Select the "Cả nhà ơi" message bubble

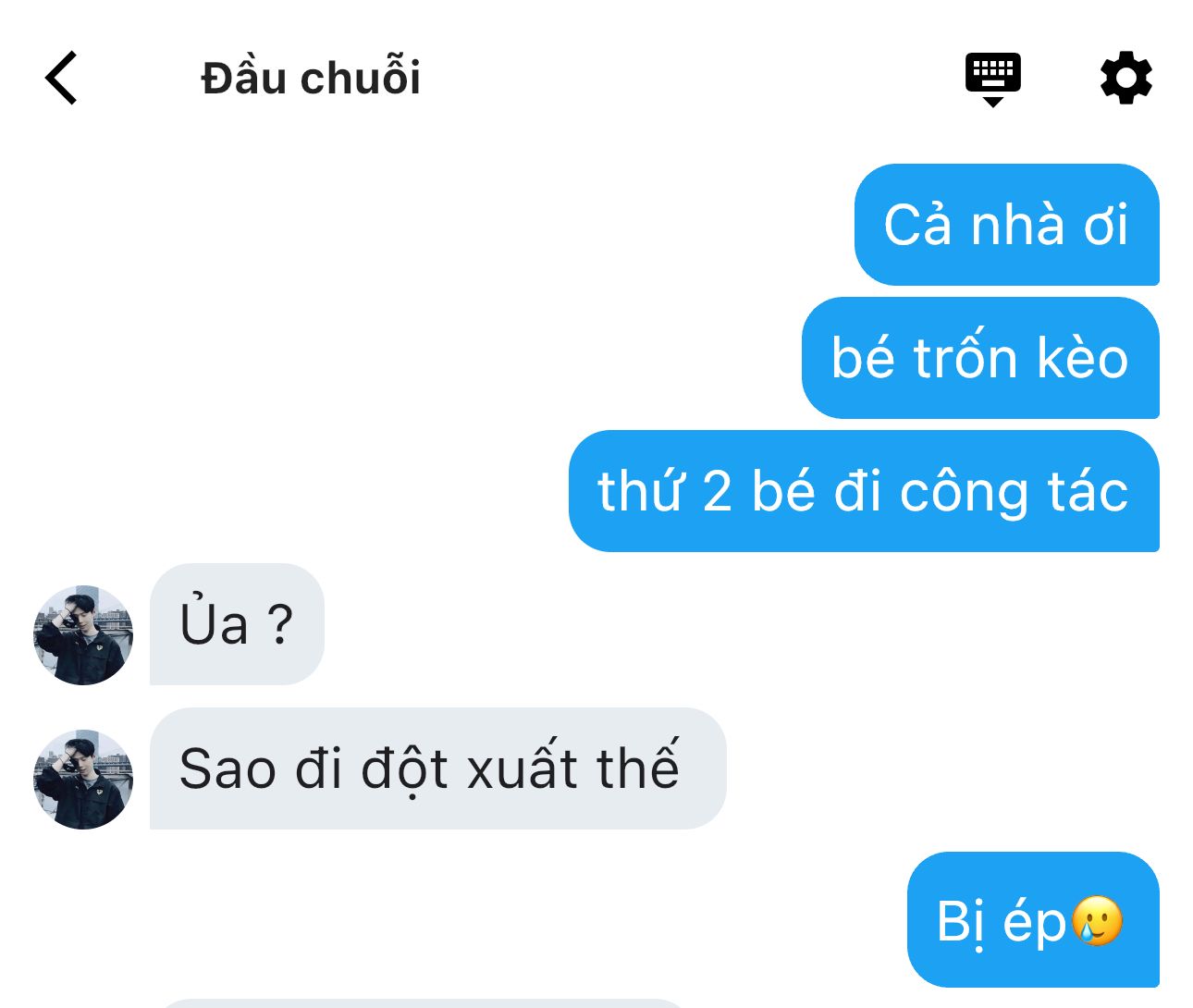[1006, 225]
